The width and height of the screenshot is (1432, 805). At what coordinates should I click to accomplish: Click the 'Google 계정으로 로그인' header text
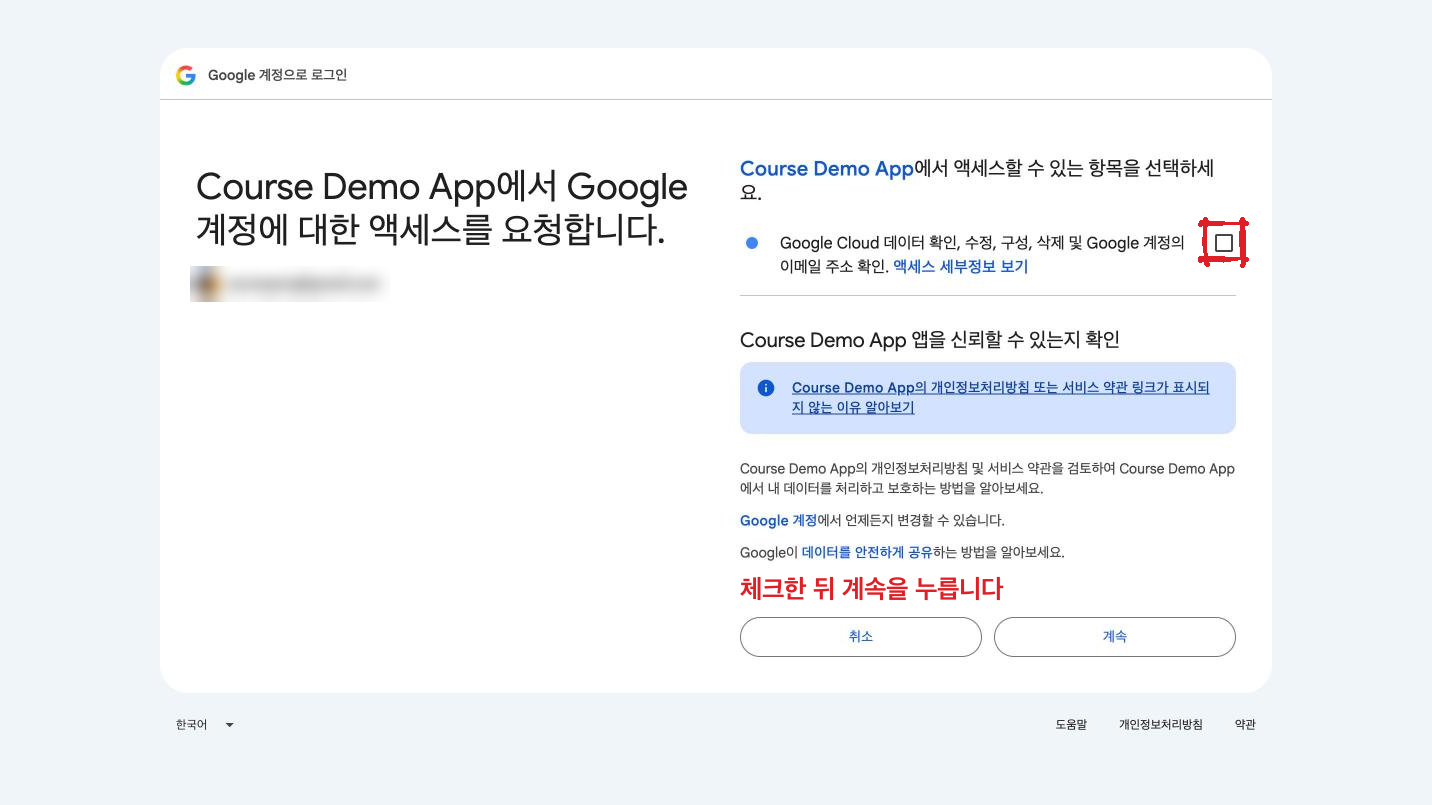pyautogui.click(x=278, y=75)
